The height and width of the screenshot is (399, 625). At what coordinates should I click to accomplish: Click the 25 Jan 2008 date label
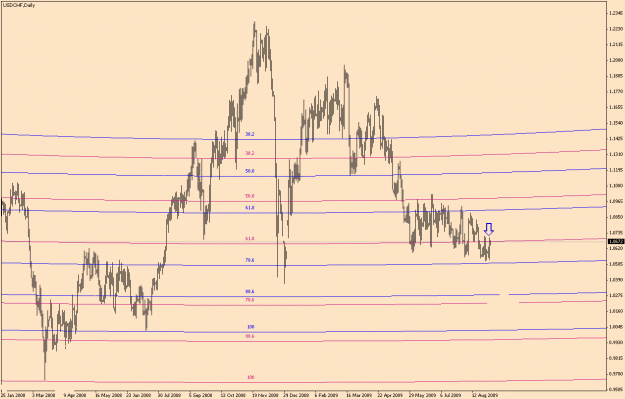13,395
